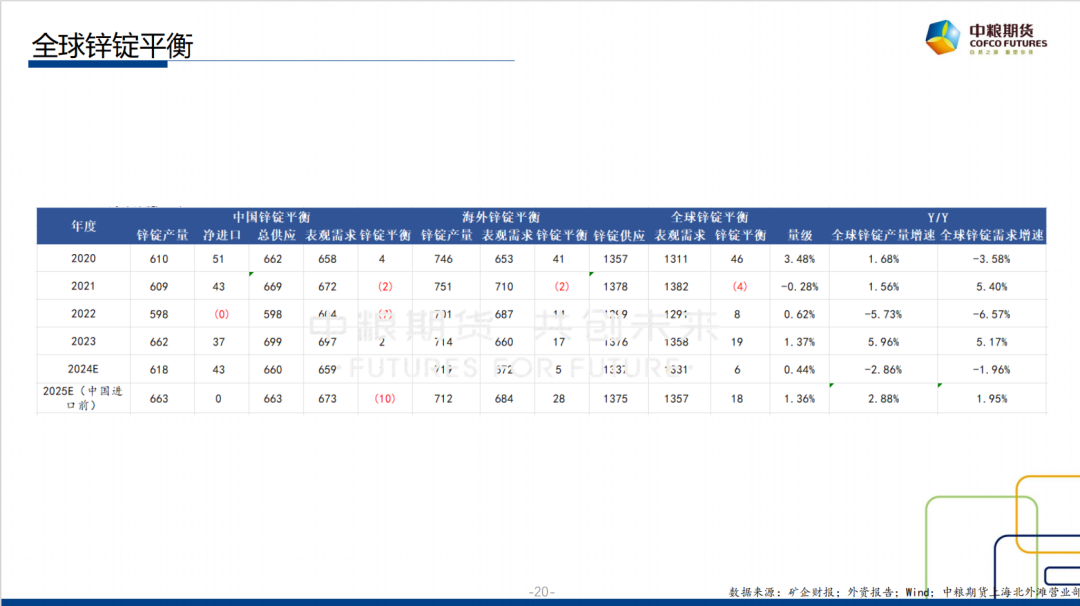Click 2020 China apparent demand 658

(327, 259)
